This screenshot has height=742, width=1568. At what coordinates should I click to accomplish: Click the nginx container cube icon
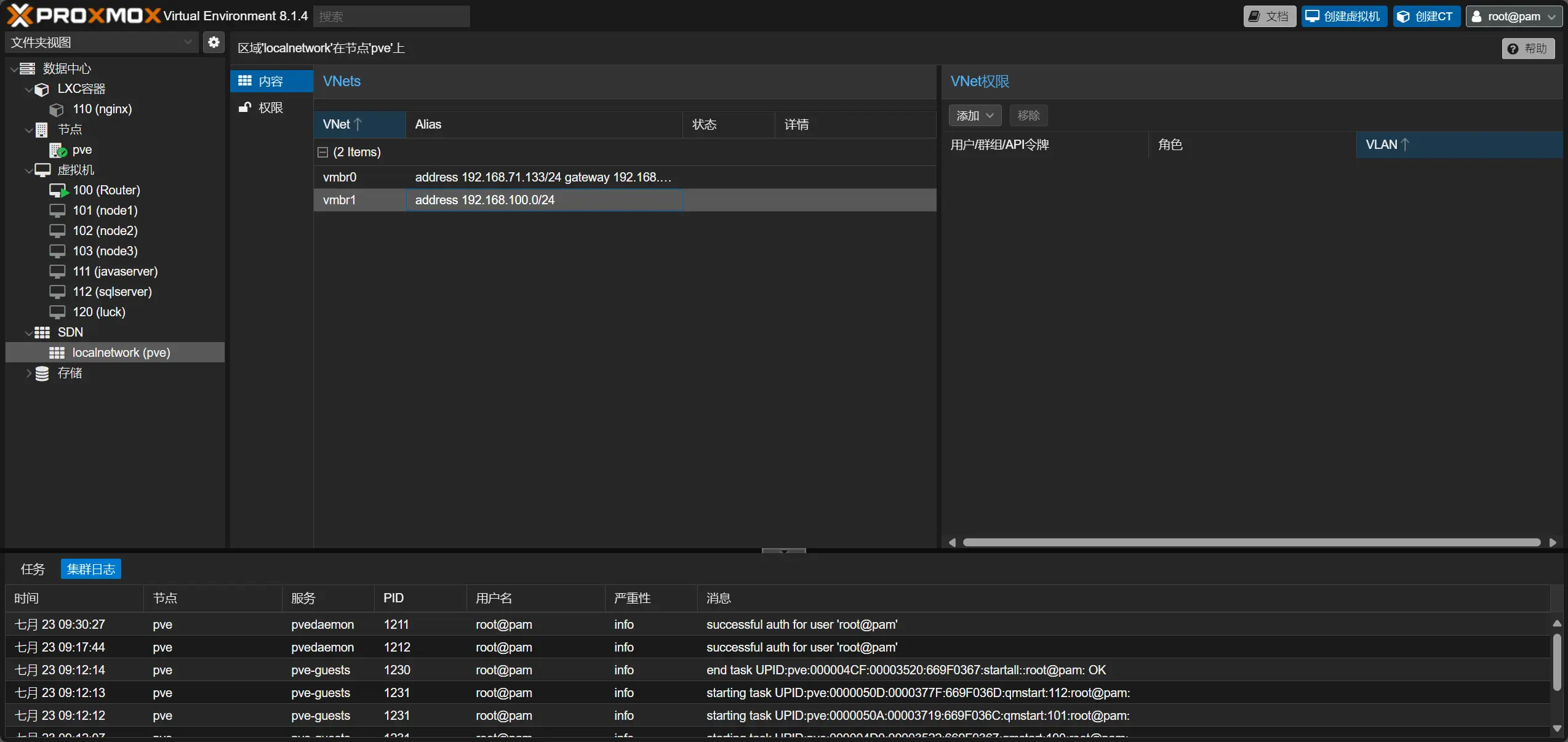tap(57, 110)
